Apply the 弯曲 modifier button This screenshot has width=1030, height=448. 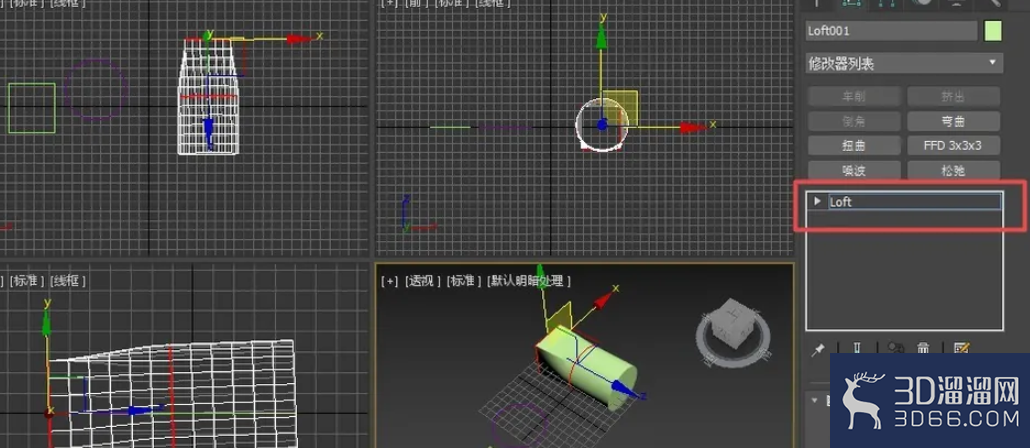(x=953, y=122)
